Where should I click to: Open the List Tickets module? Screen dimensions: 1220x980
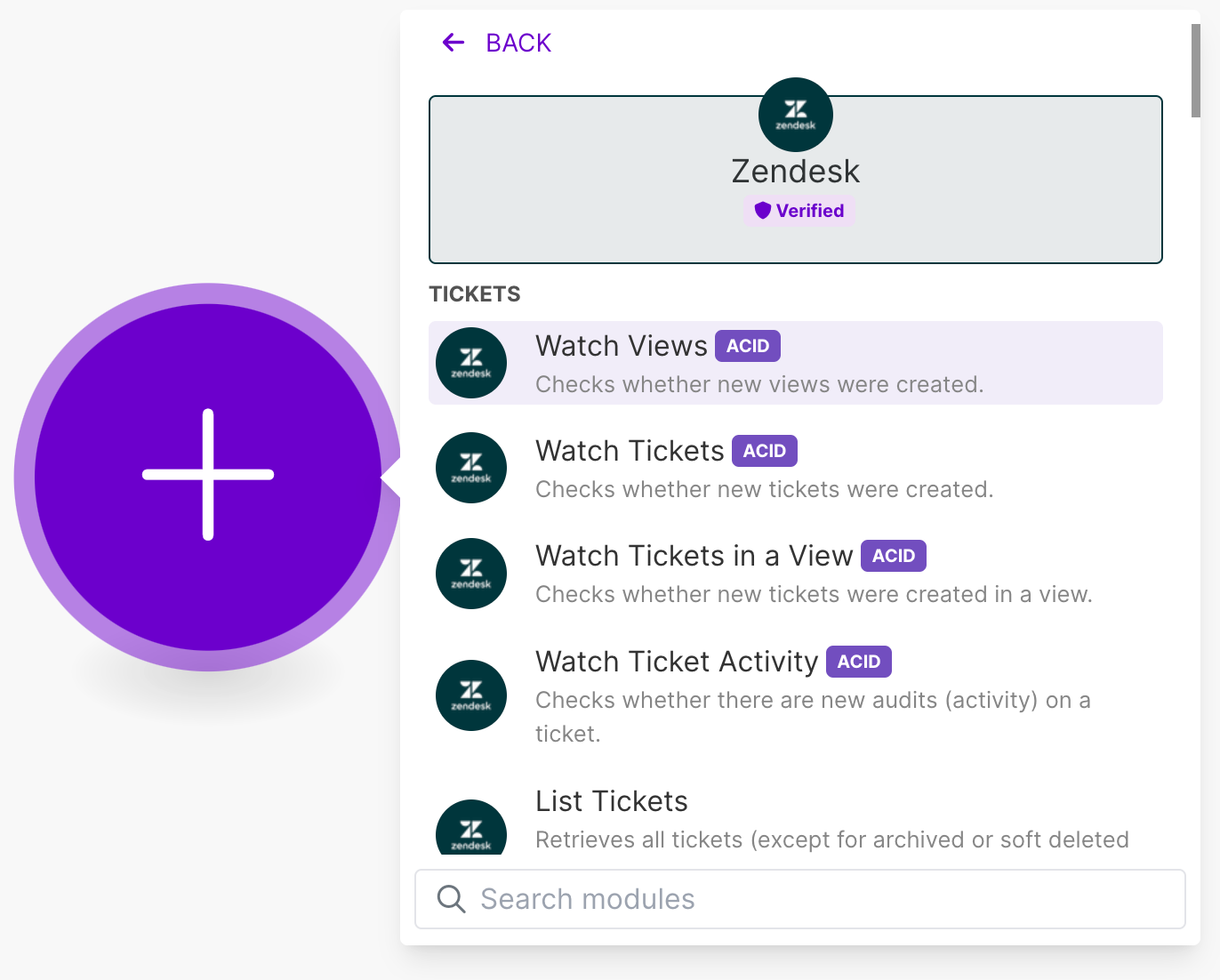pos(796,818)
